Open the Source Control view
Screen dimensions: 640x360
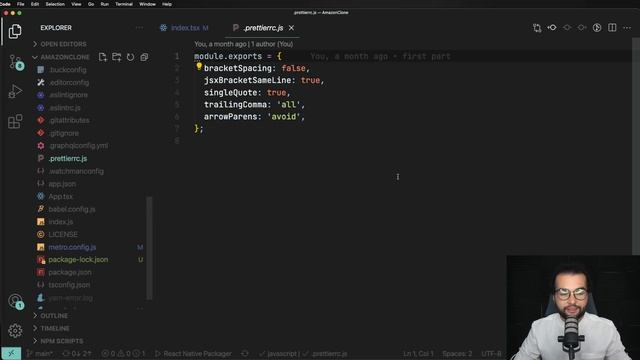pyautogui.click(x=16, y=62)
